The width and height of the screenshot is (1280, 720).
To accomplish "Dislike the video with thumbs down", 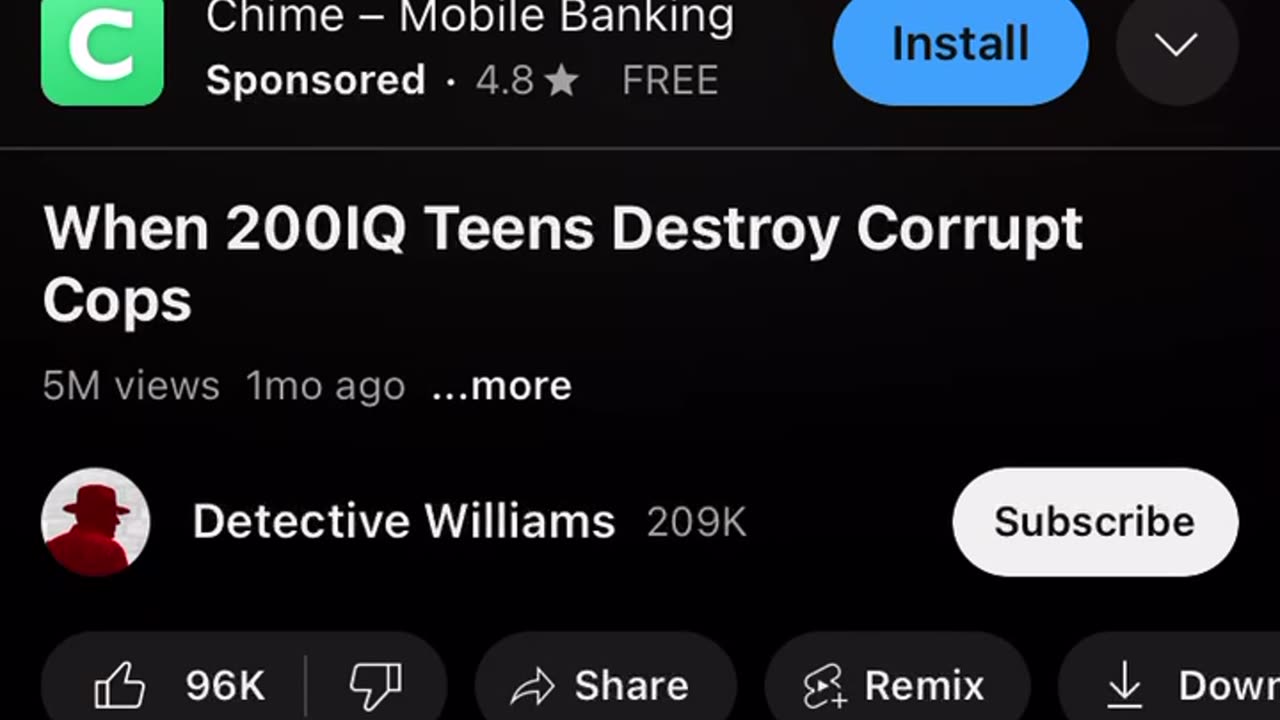I will pyautogui.click(x=375, y=686).
